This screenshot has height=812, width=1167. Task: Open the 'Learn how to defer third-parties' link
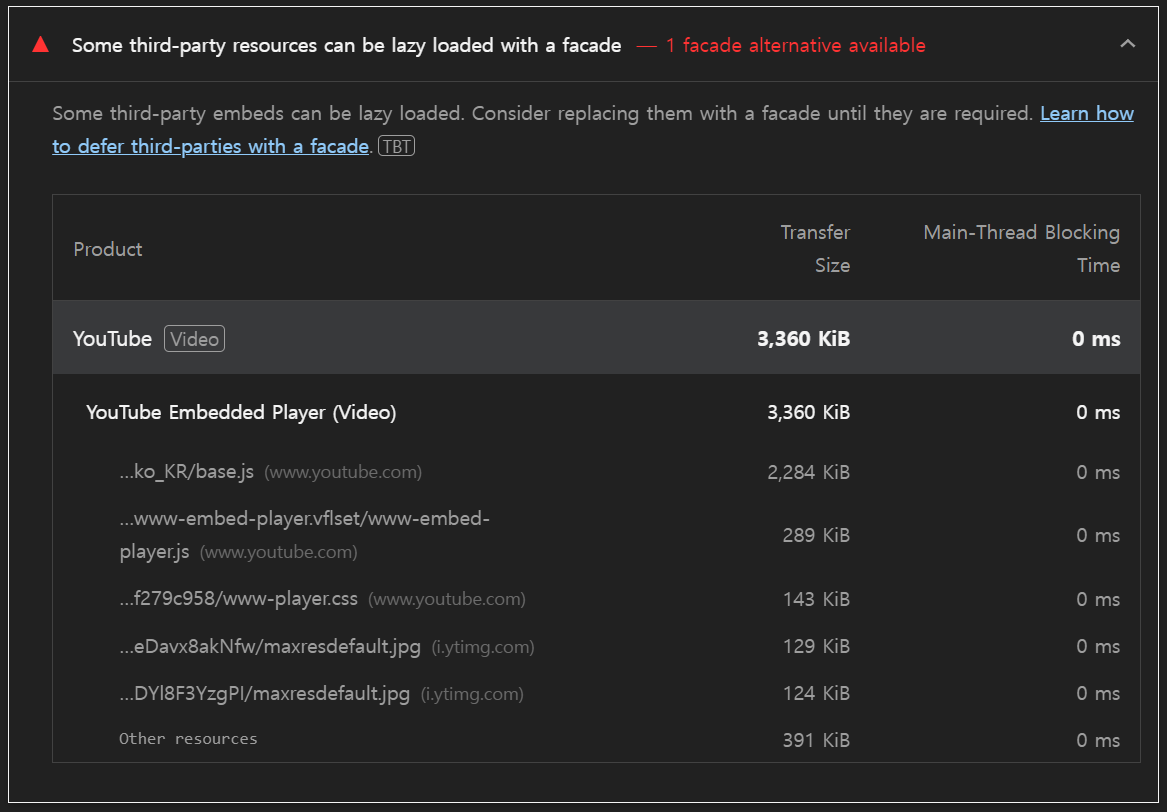click(x=593, y=130)
